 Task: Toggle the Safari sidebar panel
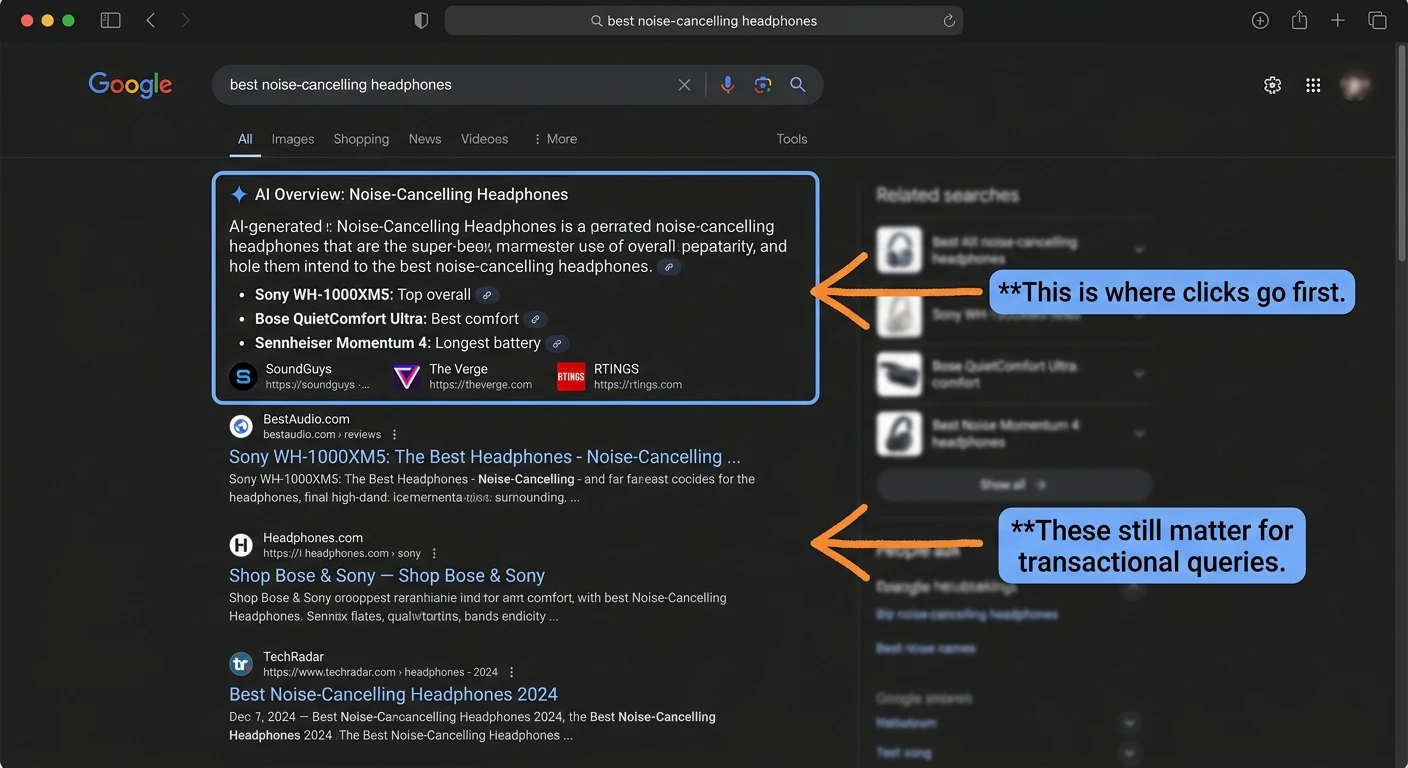tap(111, 21)
